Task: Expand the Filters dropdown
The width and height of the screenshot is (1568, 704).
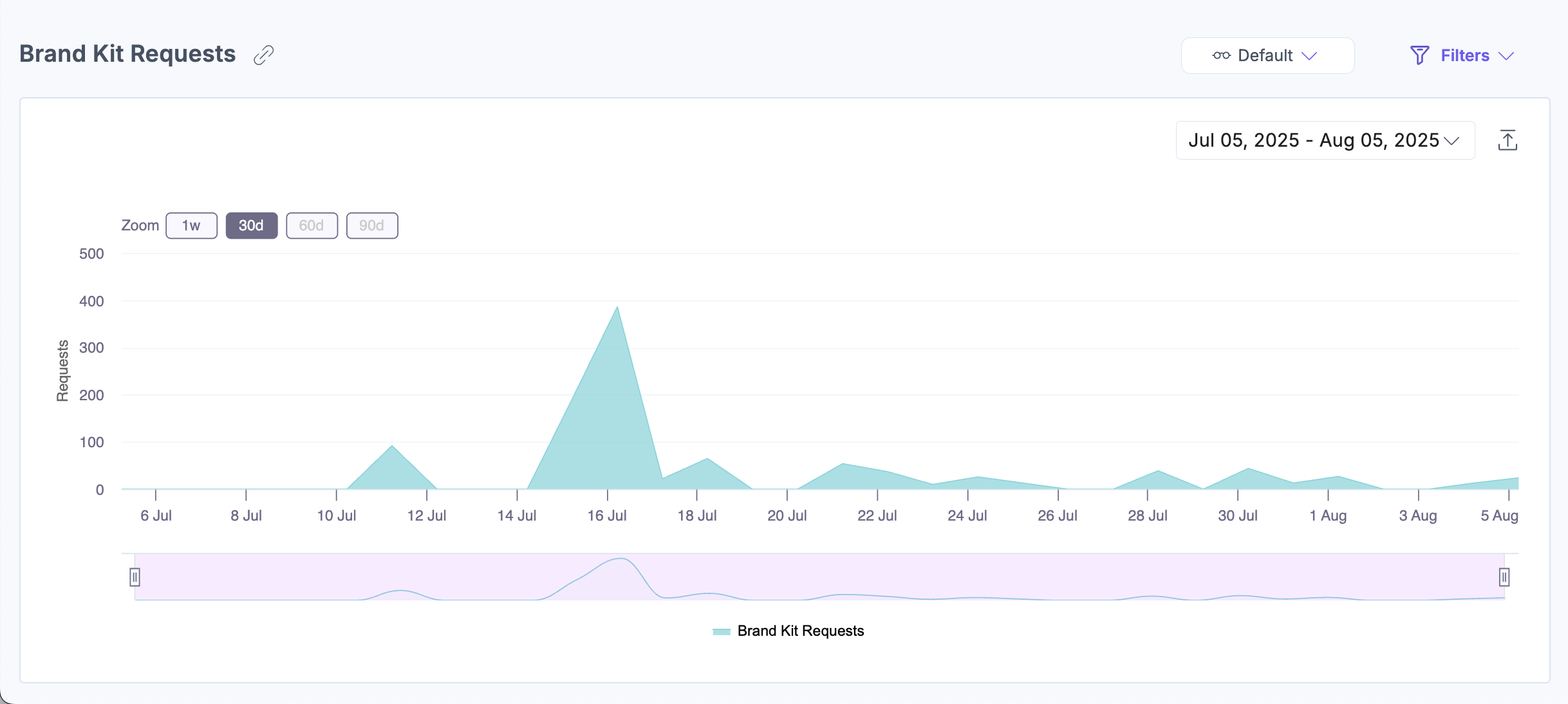Action: 1465,55
